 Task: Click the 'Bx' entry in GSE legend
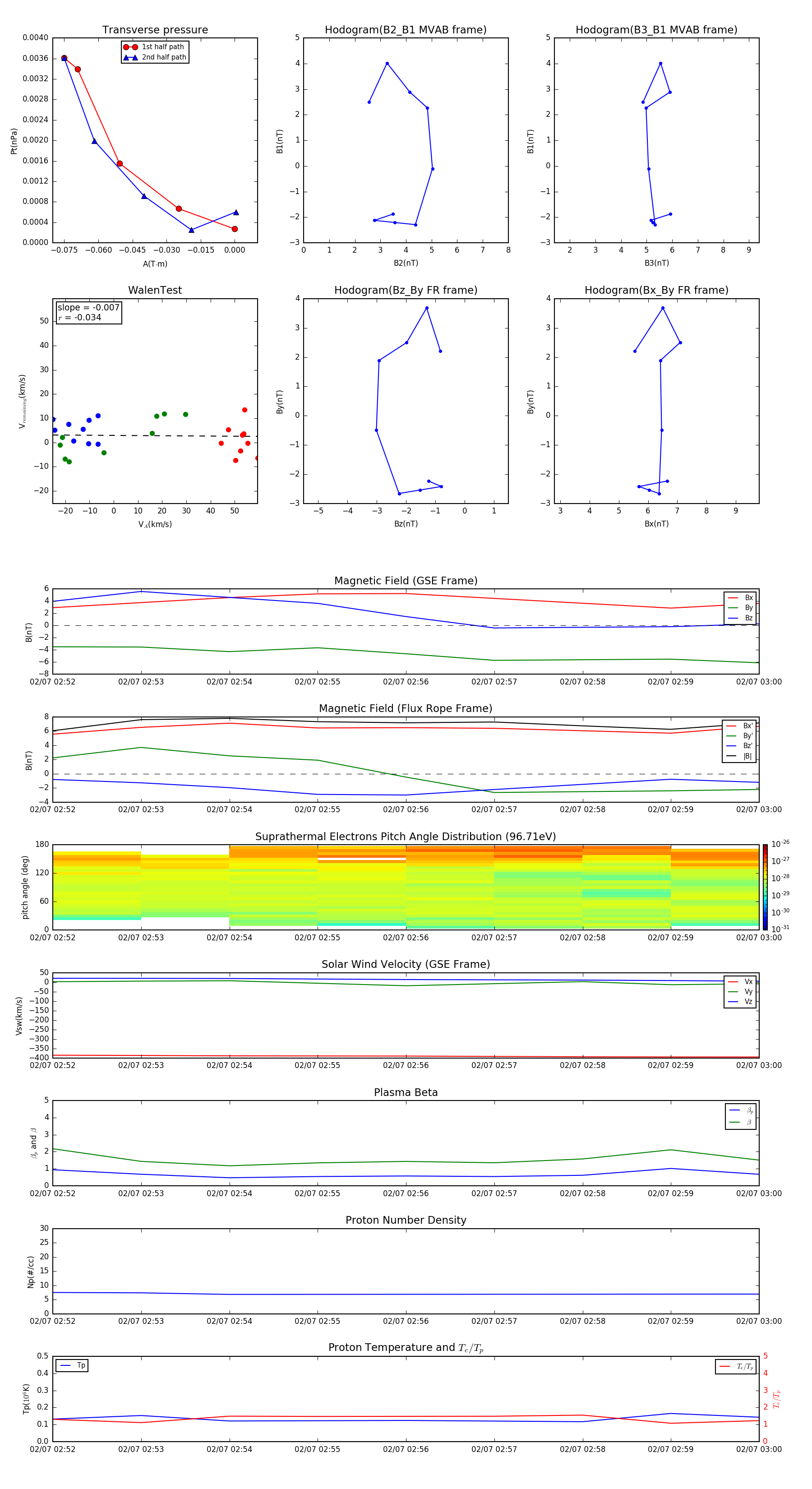pos(740,598)
